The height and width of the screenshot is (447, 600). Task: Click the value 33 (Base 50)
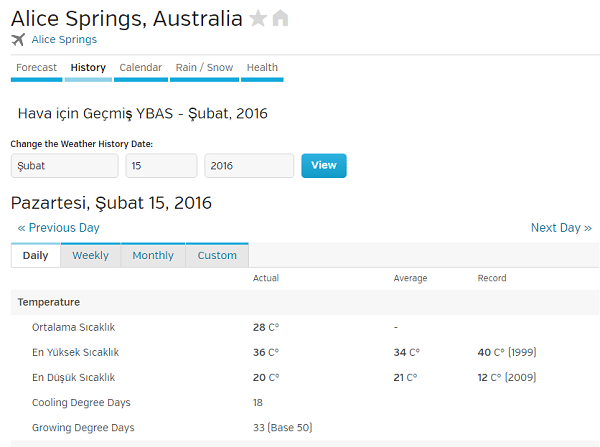(x=282, y=428)
